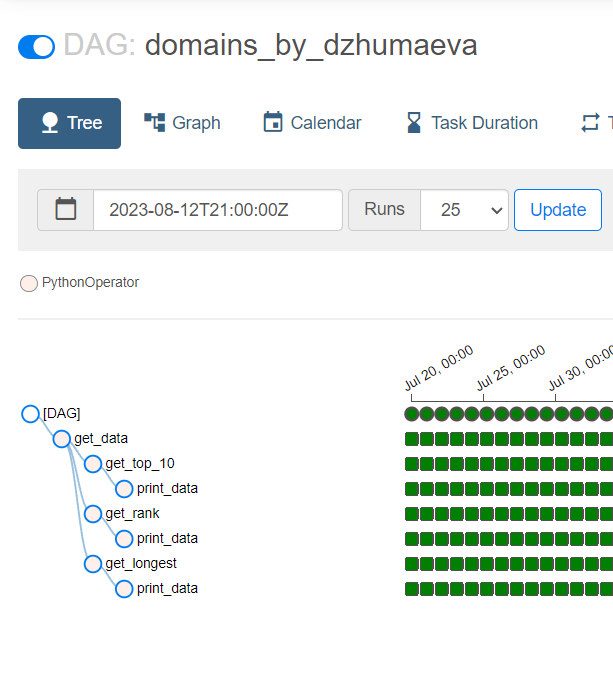Screen dimensions: 613x681
Task: Click the Graph tab icon
Action: tap(155, 122)
